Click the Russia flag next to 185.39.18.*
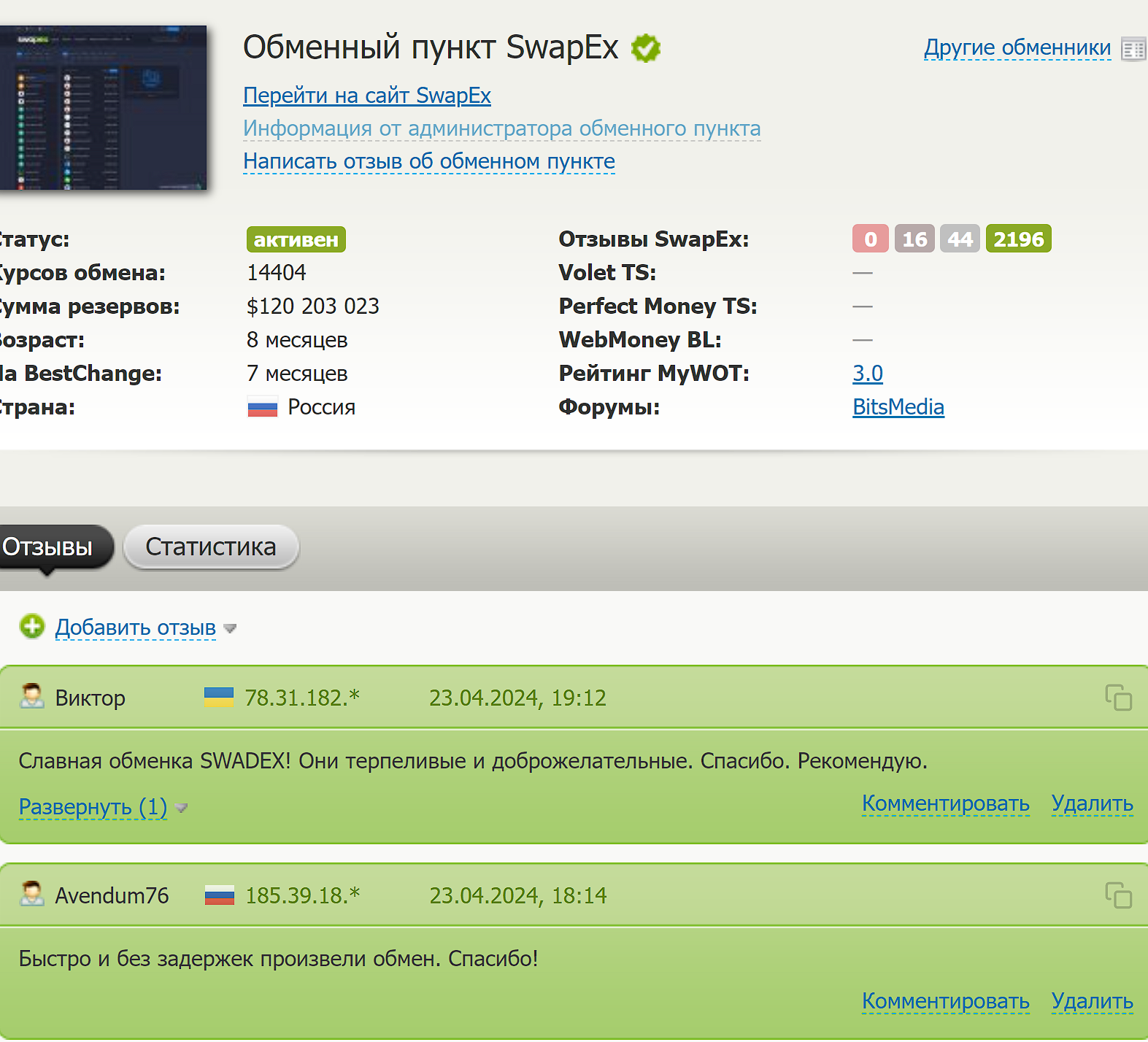 220,895
